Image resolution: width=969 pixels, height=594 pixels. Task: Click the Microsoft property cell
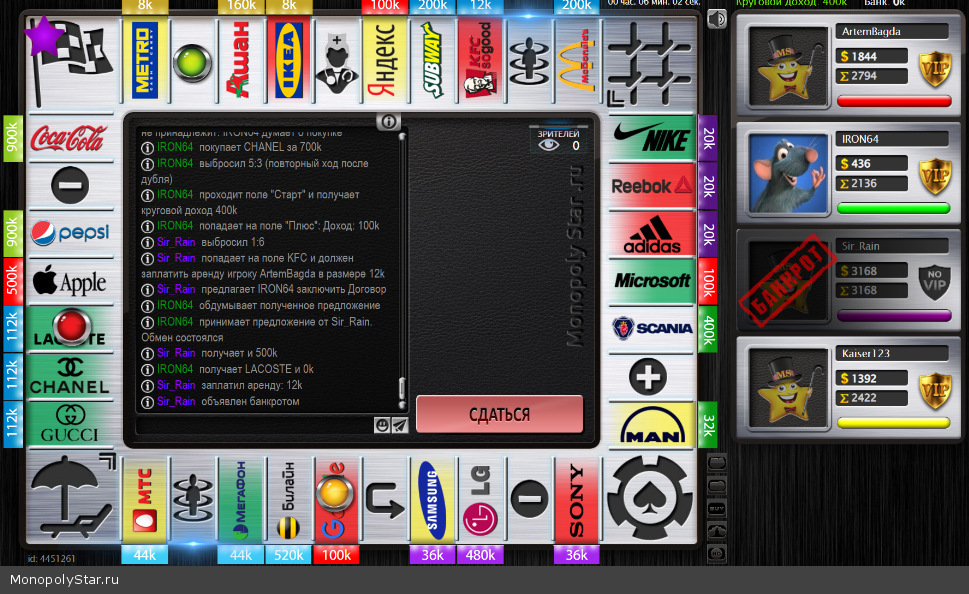pyautogui.click(x=651, y=281)
